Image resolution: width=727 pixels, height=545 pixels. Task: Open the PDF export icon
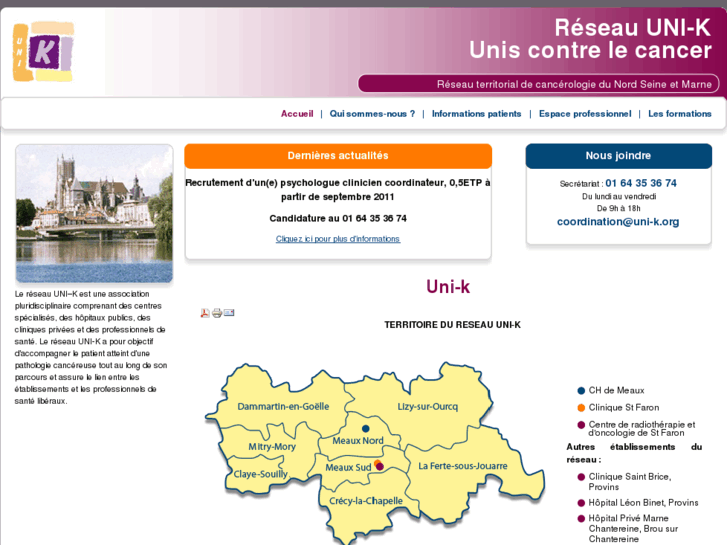point(205,313)
